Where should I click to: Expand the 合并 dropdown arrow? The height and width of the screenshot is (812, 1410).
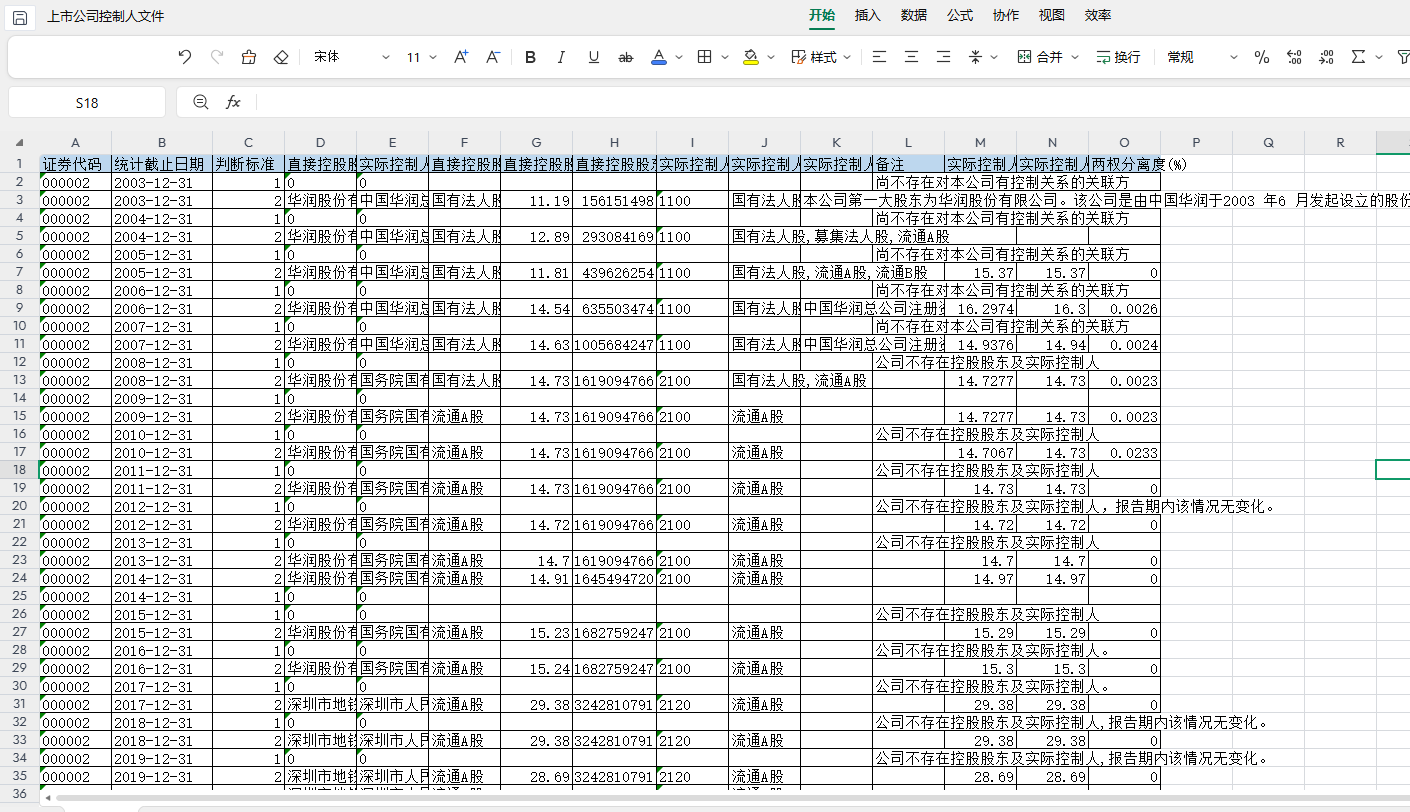[x=1074, y=57]
